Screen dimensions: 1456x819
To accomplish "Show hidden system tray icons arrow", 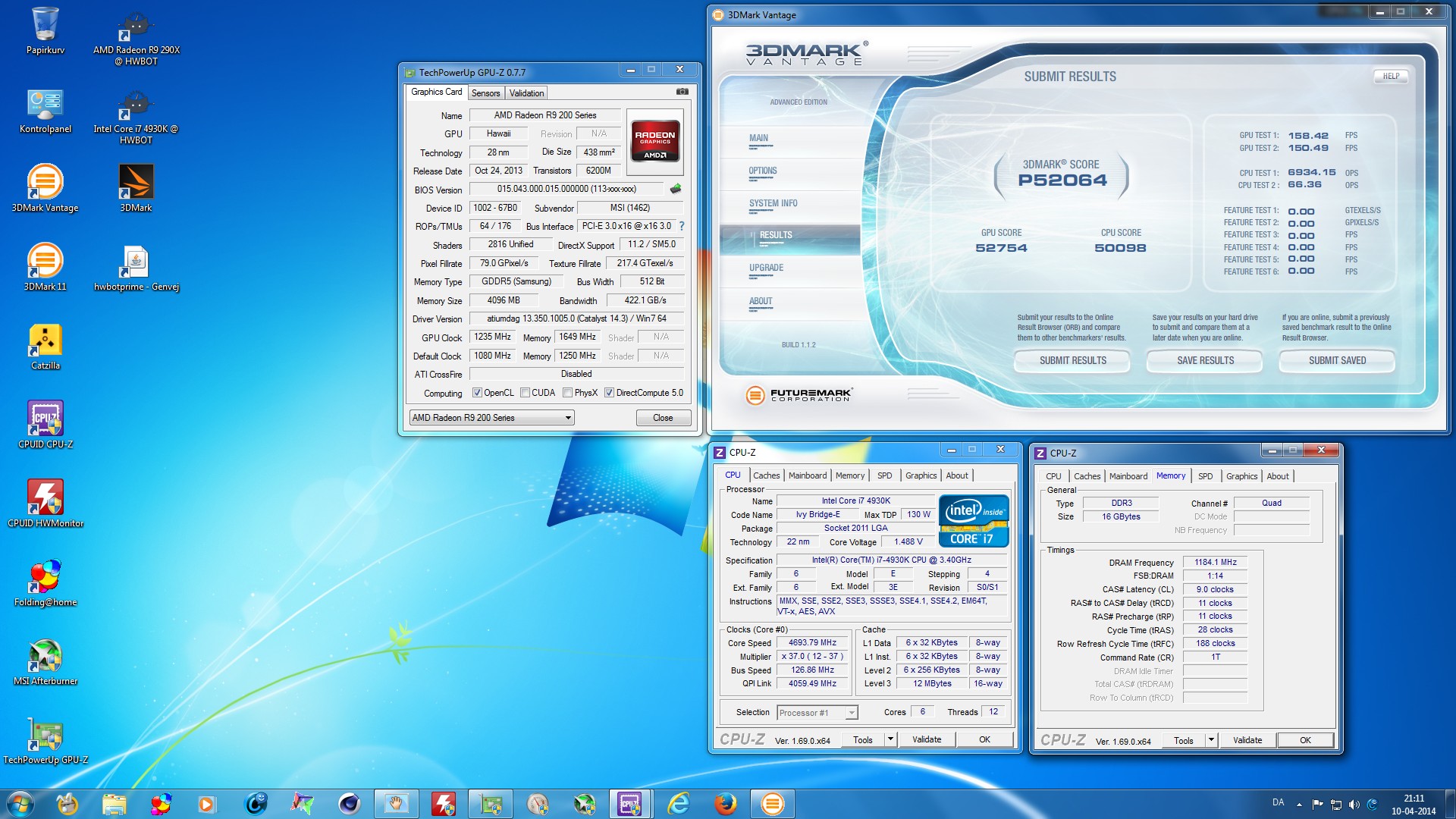I will coord(1299,804).
